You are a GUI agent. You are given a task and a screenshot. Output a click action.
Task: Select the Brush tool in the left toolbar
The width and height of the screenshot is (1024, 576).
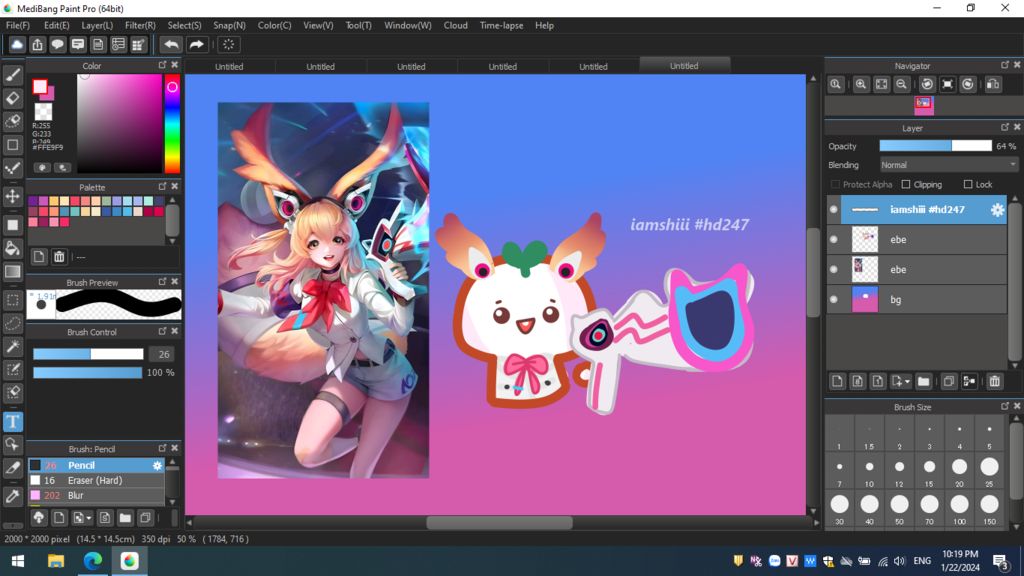[x=12, y=75]
